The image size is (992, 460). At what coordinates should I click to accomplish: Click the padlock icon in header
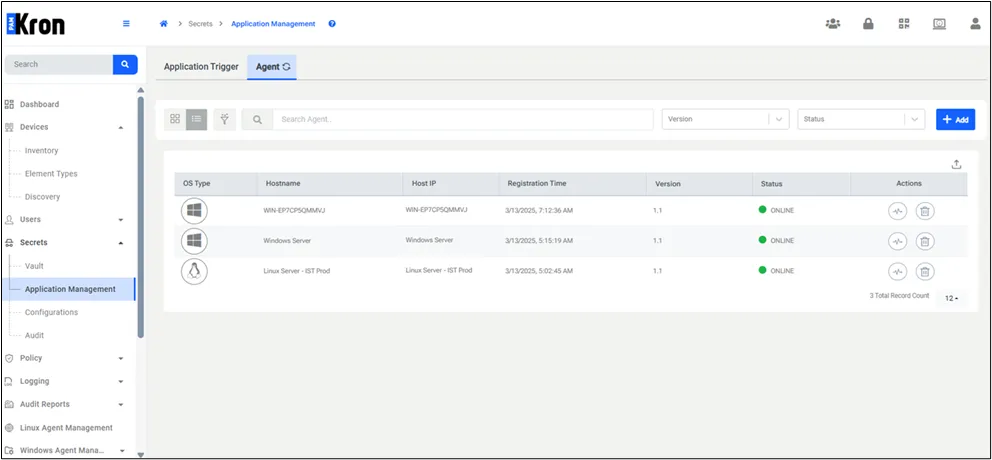click(869, 24)
